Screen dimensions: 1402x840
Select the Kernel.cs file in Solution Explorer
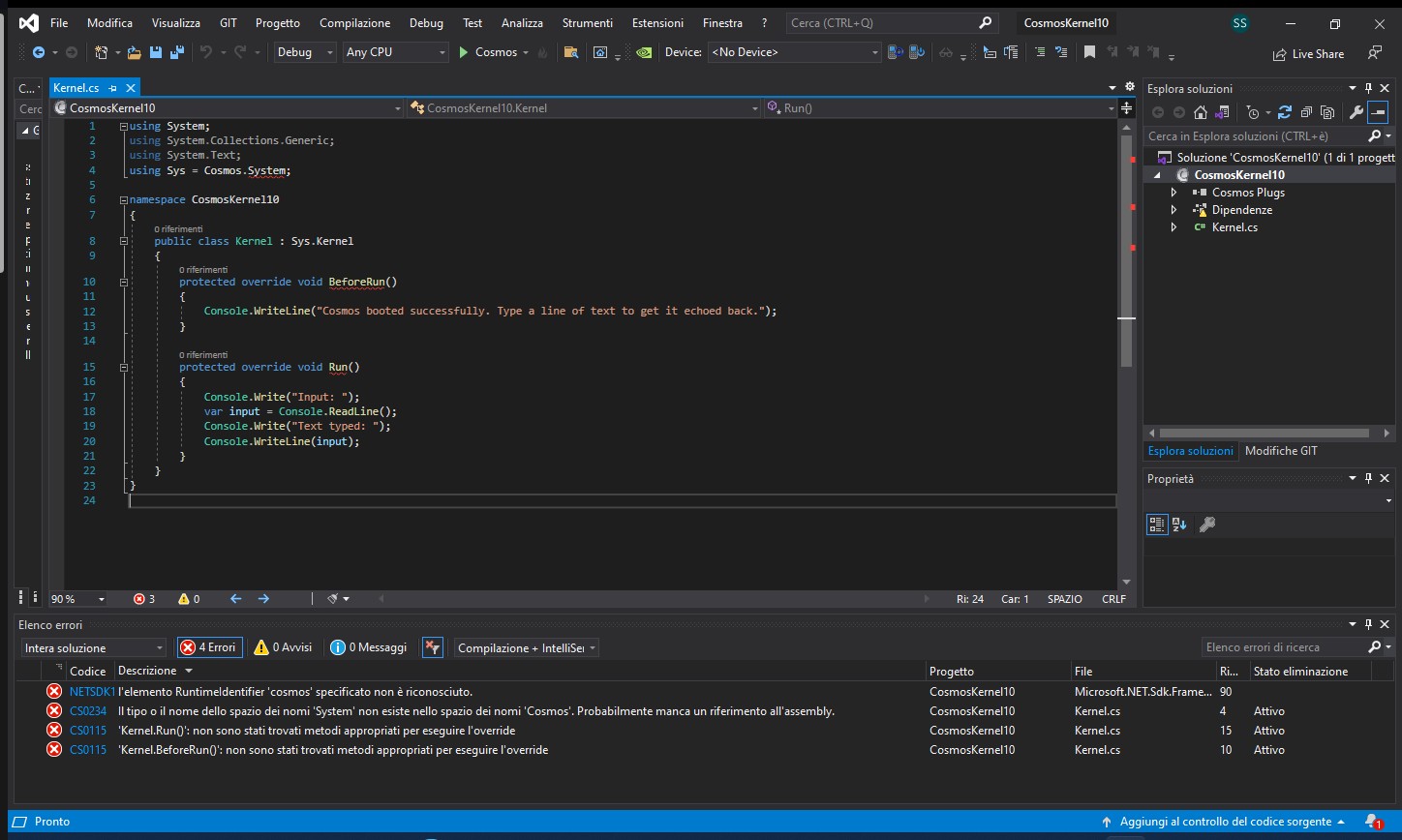(1236, 227)
